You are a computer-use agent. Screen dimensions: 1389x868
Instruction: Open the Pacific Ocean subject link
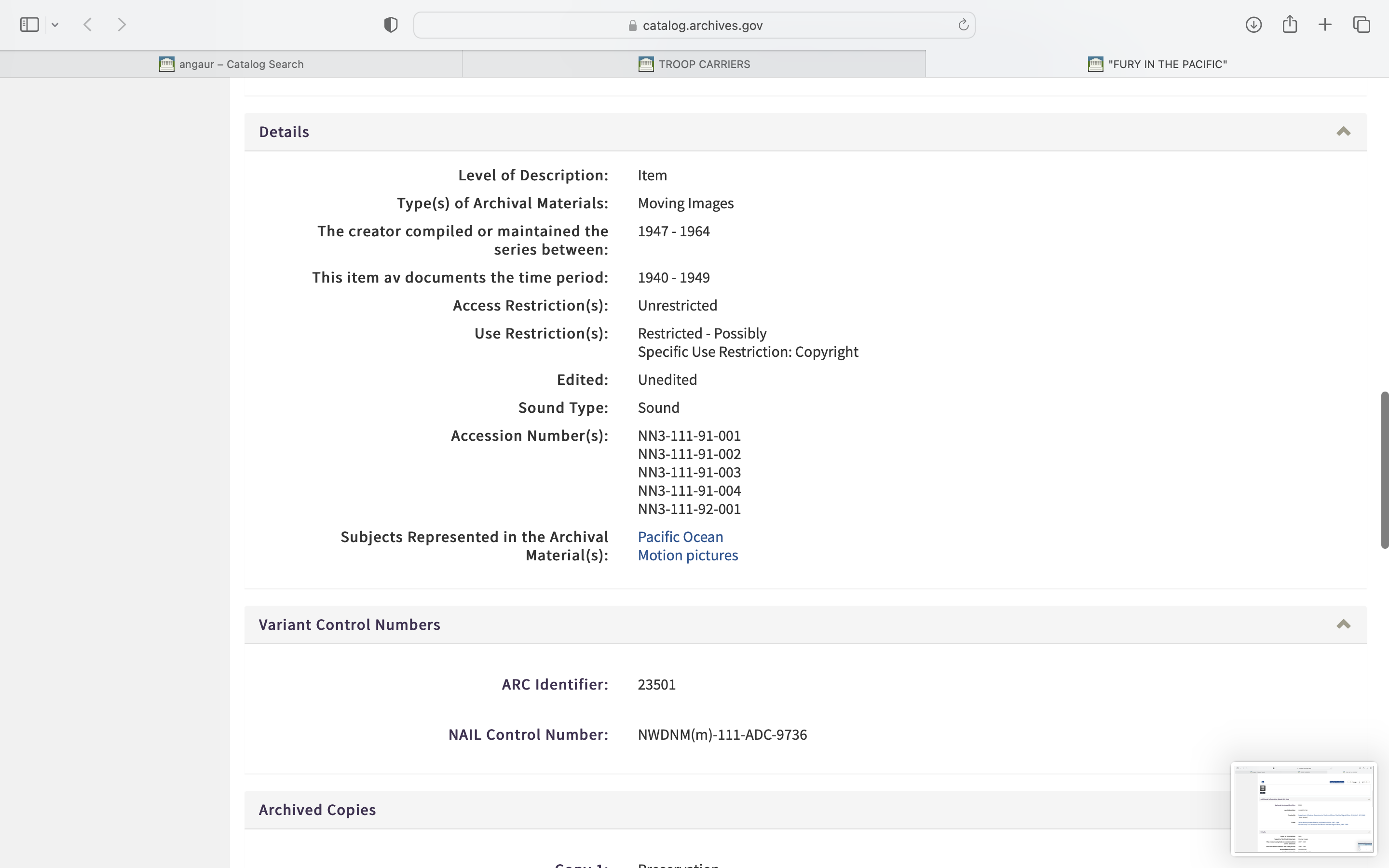(x=680, y=537)
